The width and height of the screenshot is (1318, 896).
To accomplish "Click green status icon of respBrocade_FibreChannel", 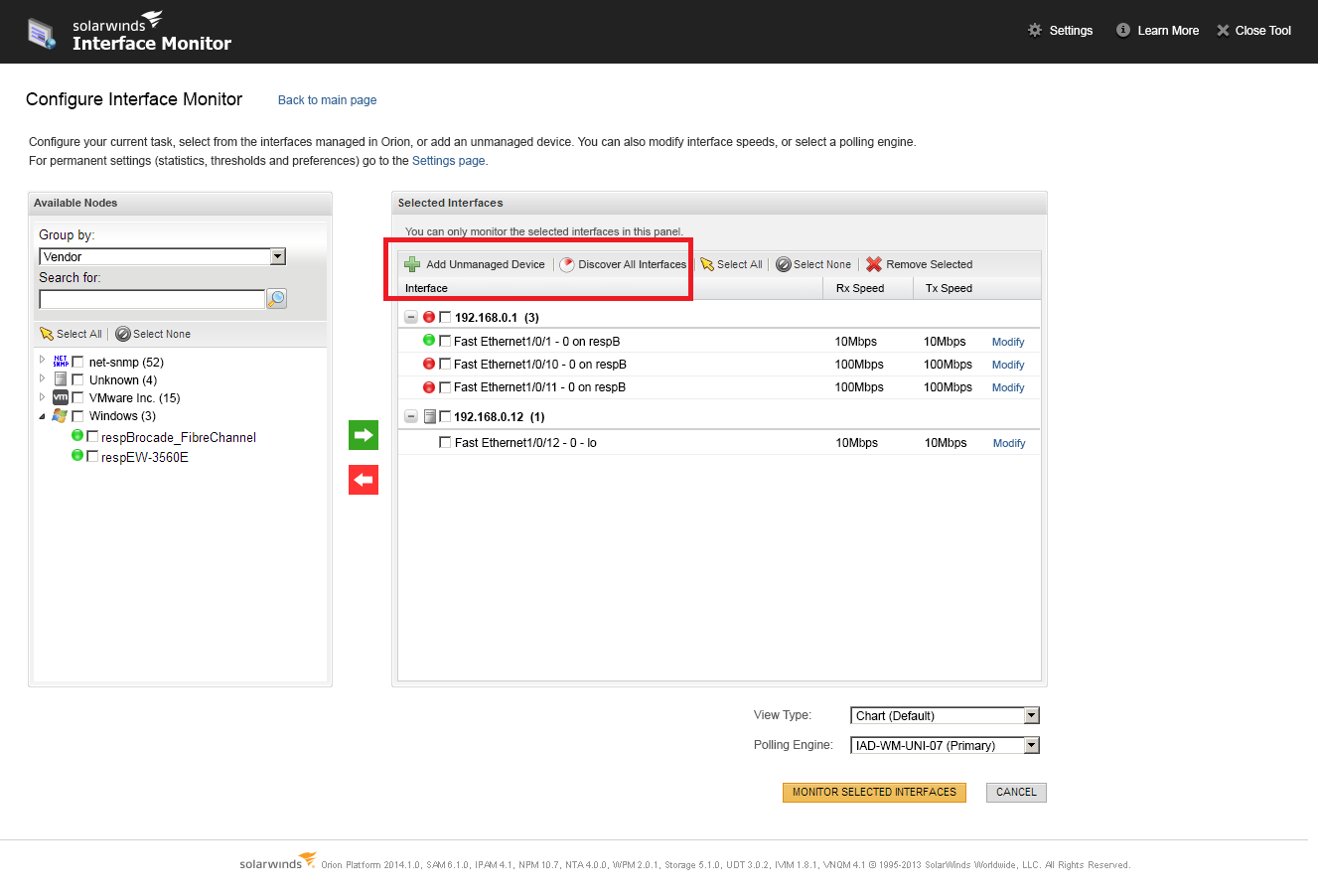I will pyautogui.click(x=77, y=436).
